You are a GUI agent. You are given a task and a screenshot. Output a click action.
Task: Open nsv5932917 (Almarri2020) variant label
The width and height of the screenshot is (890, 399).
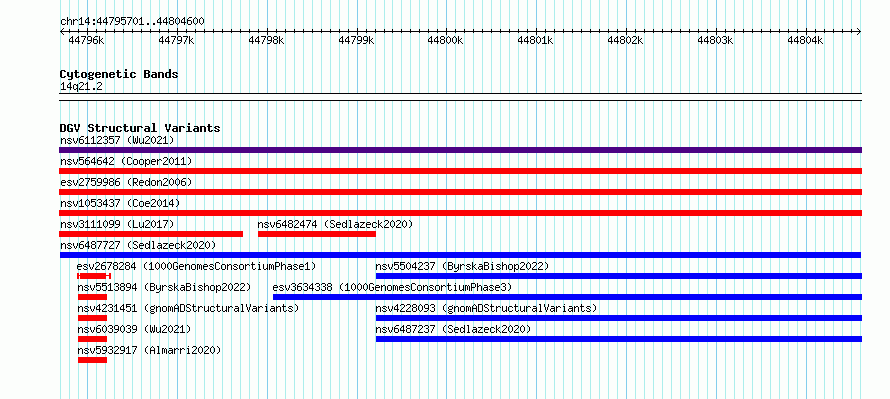point(149,350)
